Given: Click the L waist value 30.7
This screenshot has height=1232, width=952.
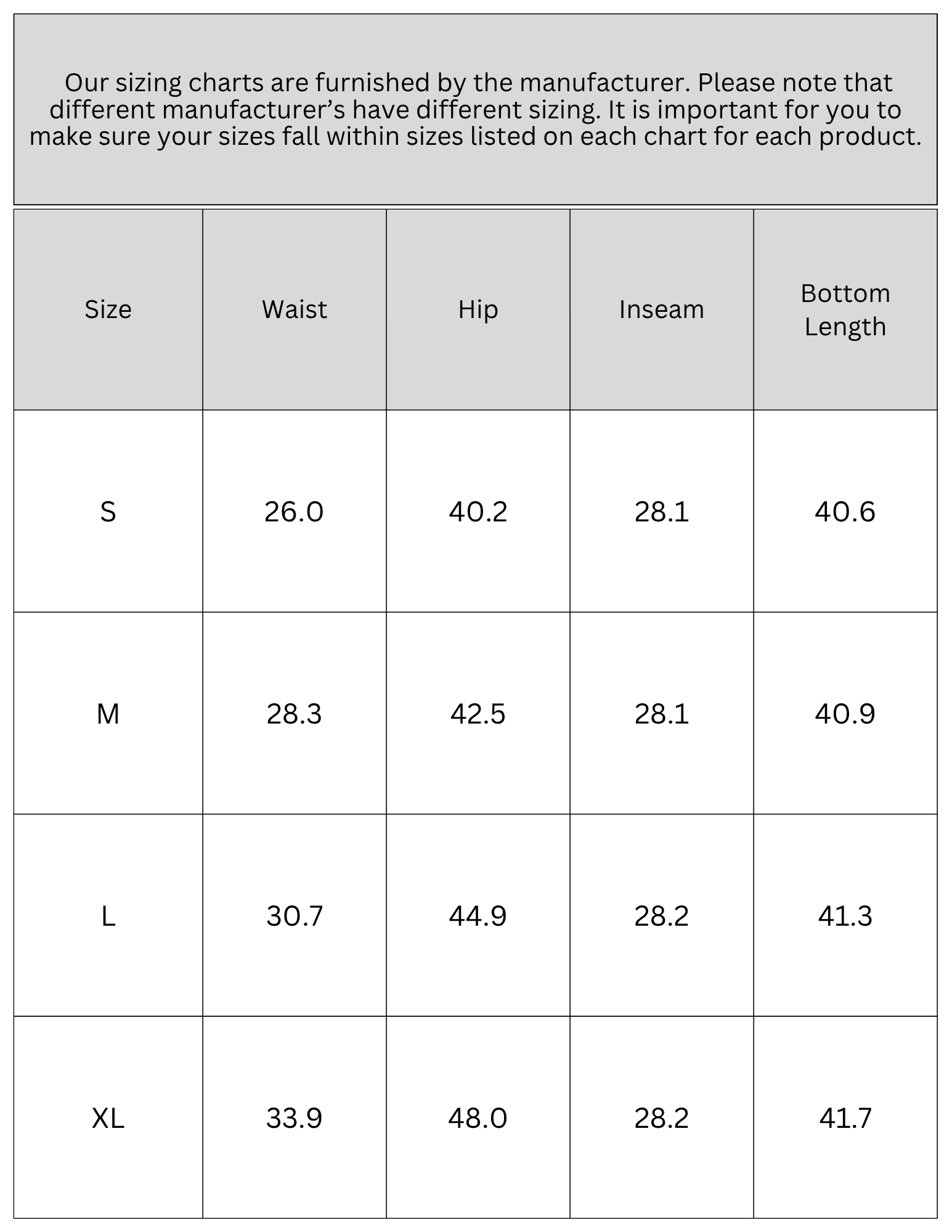Looking at the screenshot, I should coord(295,916).
